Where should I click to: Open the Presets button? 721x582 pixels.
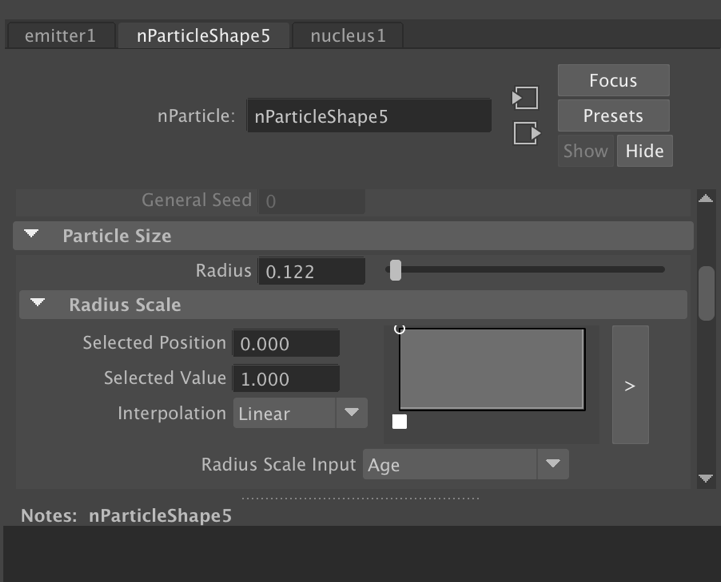(x=613, y=116)
